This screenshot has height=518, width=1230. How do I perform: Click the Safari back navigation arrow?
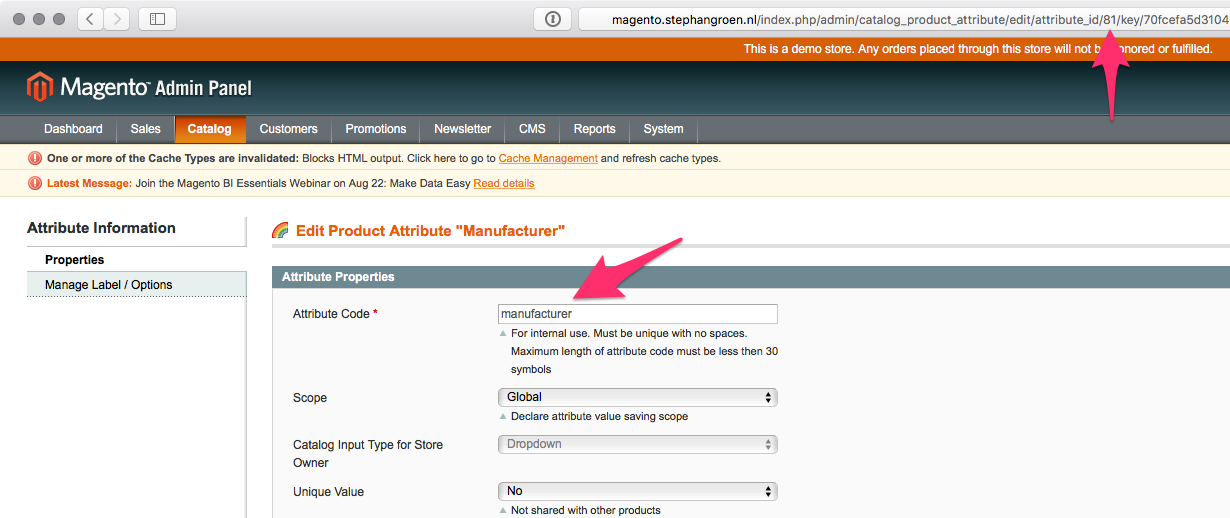91,19
